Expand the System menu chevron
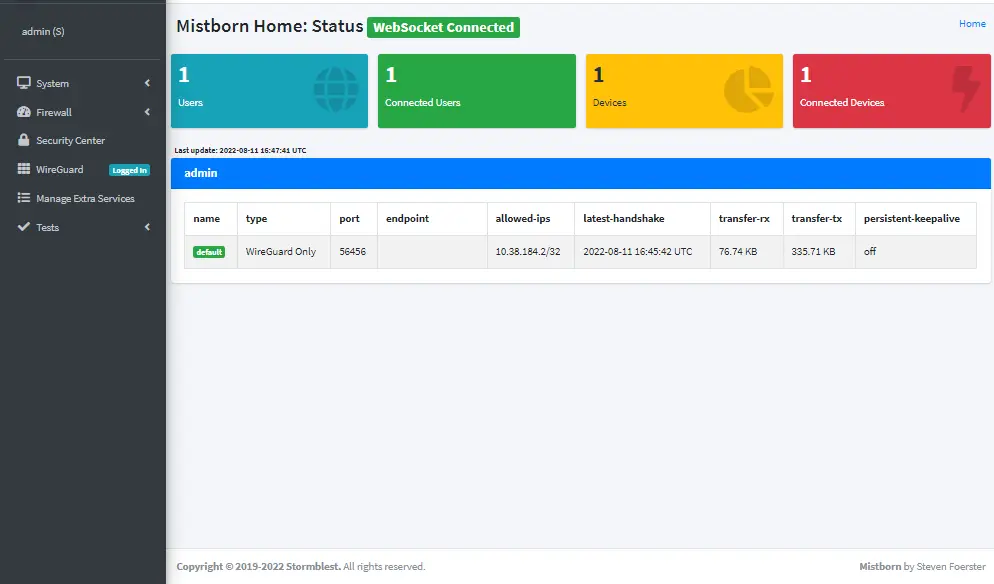 [147, 83]
